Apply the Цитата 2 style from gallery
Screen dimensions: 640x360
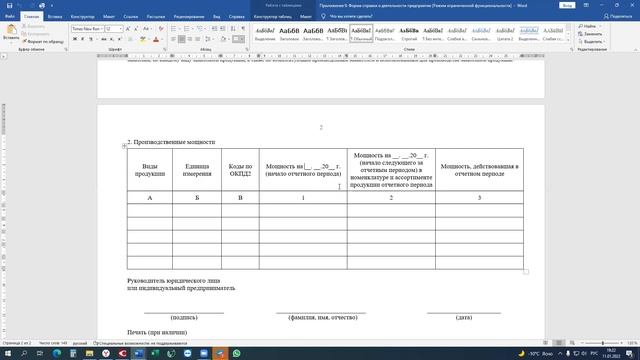click(x=505, y=33)
